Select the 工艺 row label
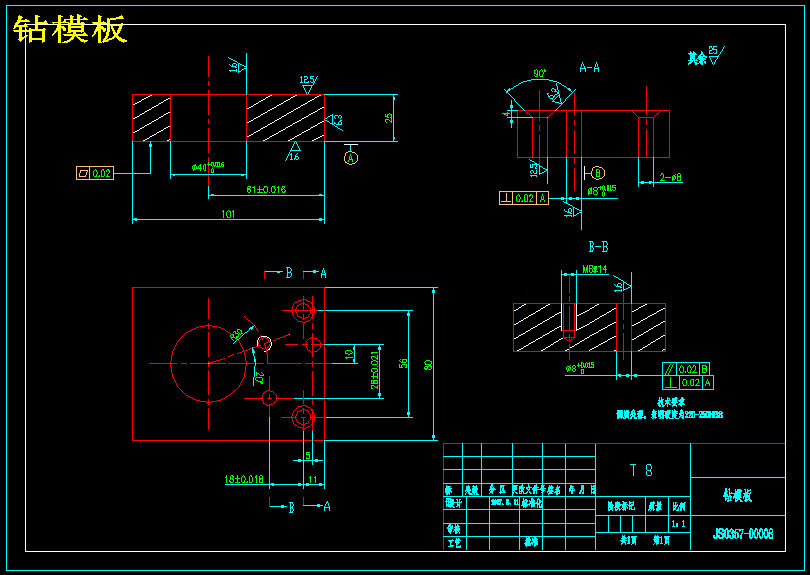810x575 pixels. [x=454, y=543]
